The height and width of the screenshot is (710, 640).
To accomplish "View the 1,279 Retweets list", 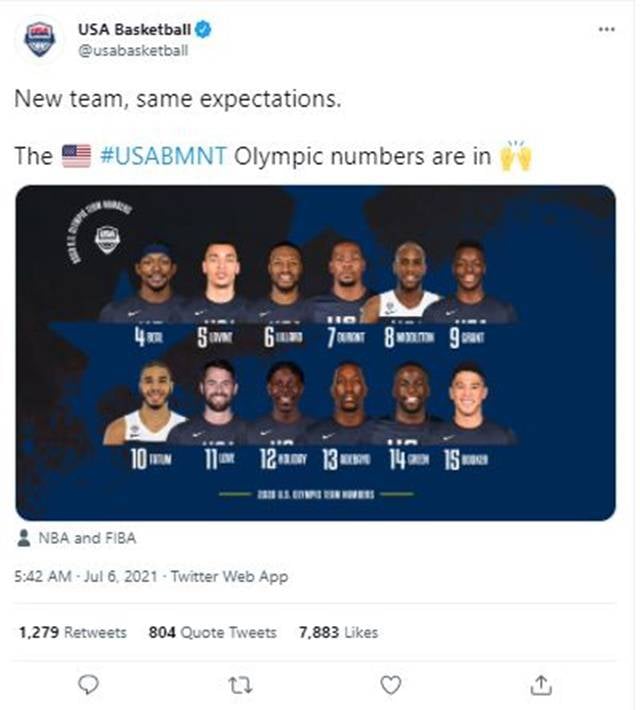I will point(72,632).
